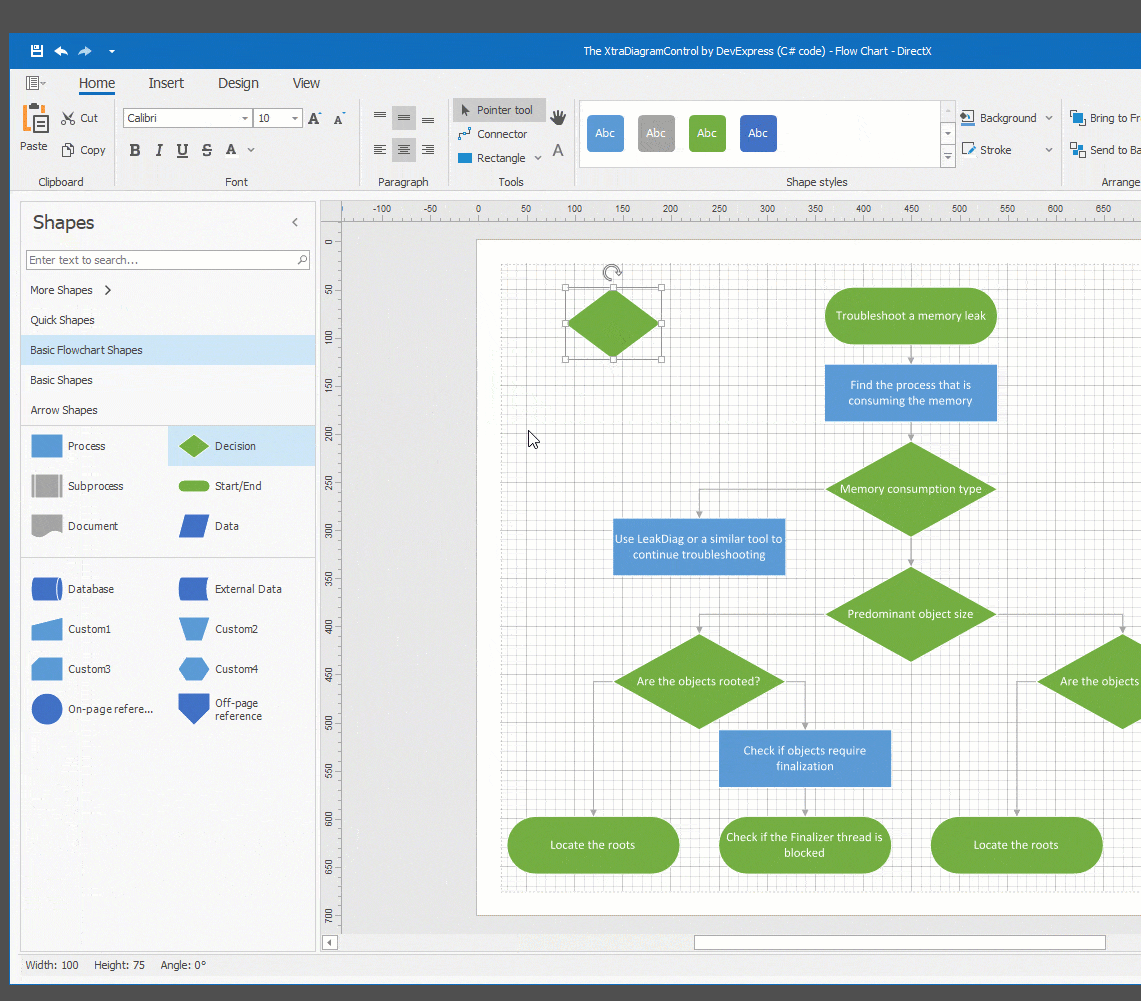This screenshot has height=1001, width=1141.
Task: Expand the shape styles gallery
Action: point(947,156)
